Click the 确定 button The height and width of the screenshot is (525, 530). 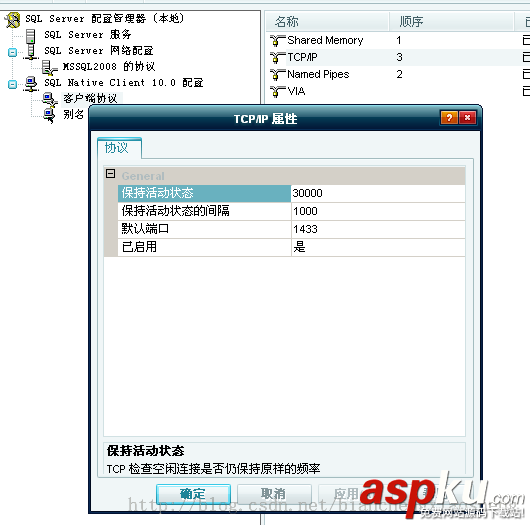click(193, 494)
